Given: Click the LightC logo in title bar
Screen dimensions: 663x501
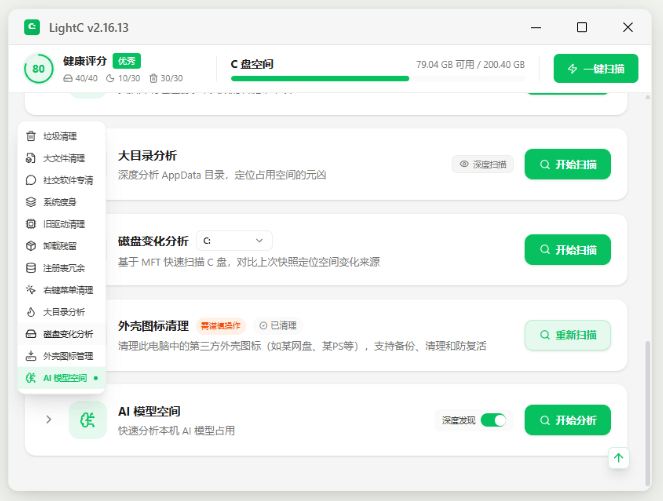Looking at the screenshot, I should click(x=32, y=27).
